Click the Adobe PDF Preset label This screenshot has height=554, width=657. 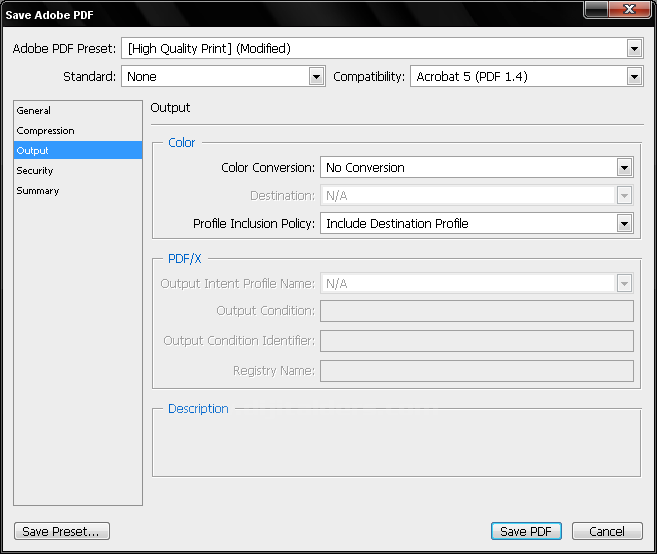coord(64,49)
